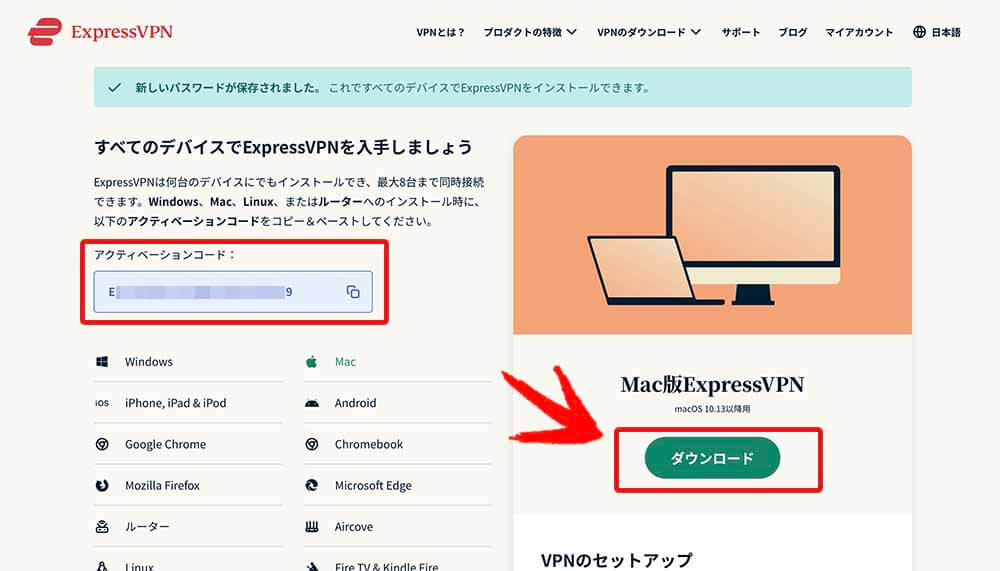This screenshot has width=1000, height=571.
Task: Click the router icon beside ルーター
Action: point(102,527)
